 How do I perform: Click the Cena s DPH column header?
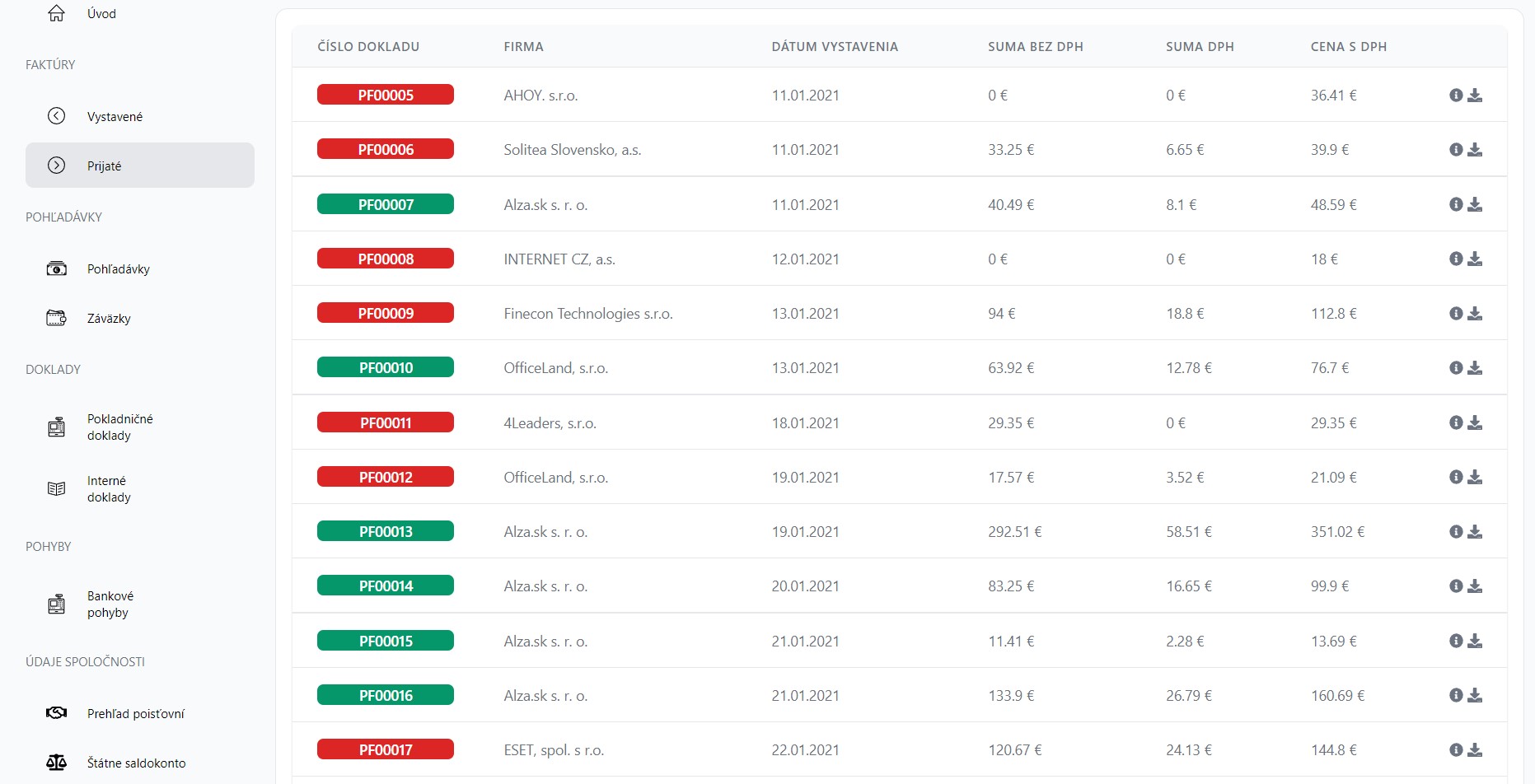[x=1348, y=47]
